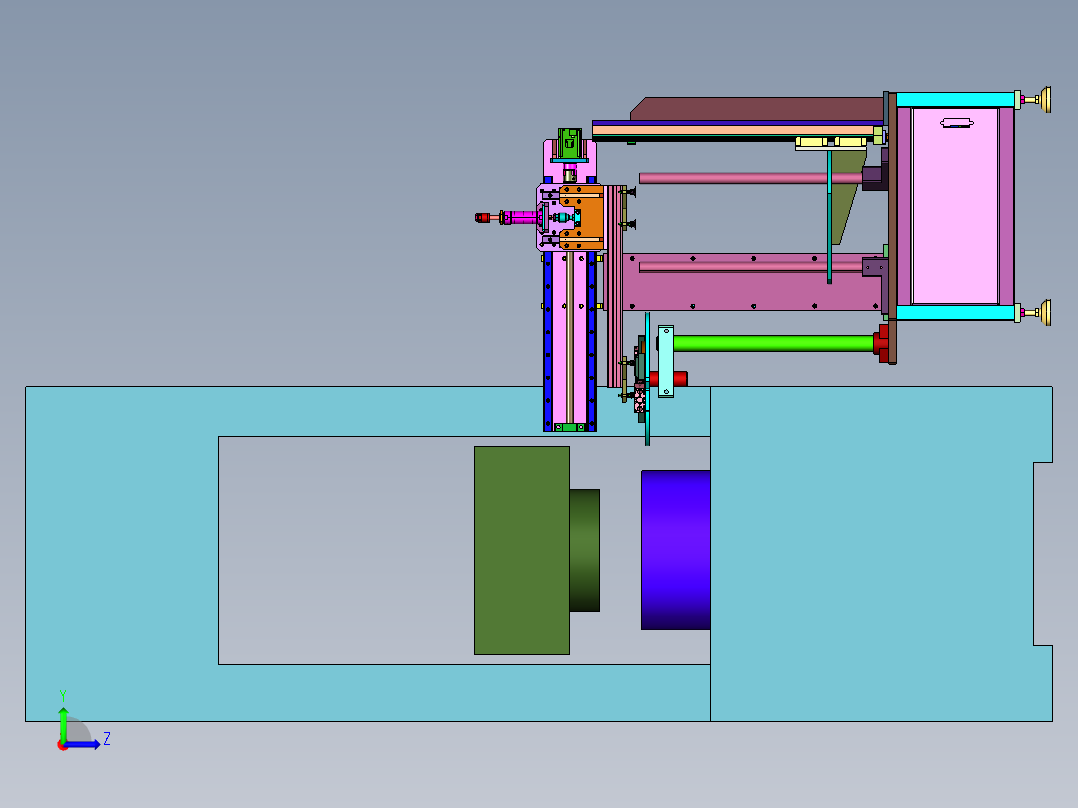
Task: Click the blue Z axis arrow of the triad
Action: (x=84, y=744)
